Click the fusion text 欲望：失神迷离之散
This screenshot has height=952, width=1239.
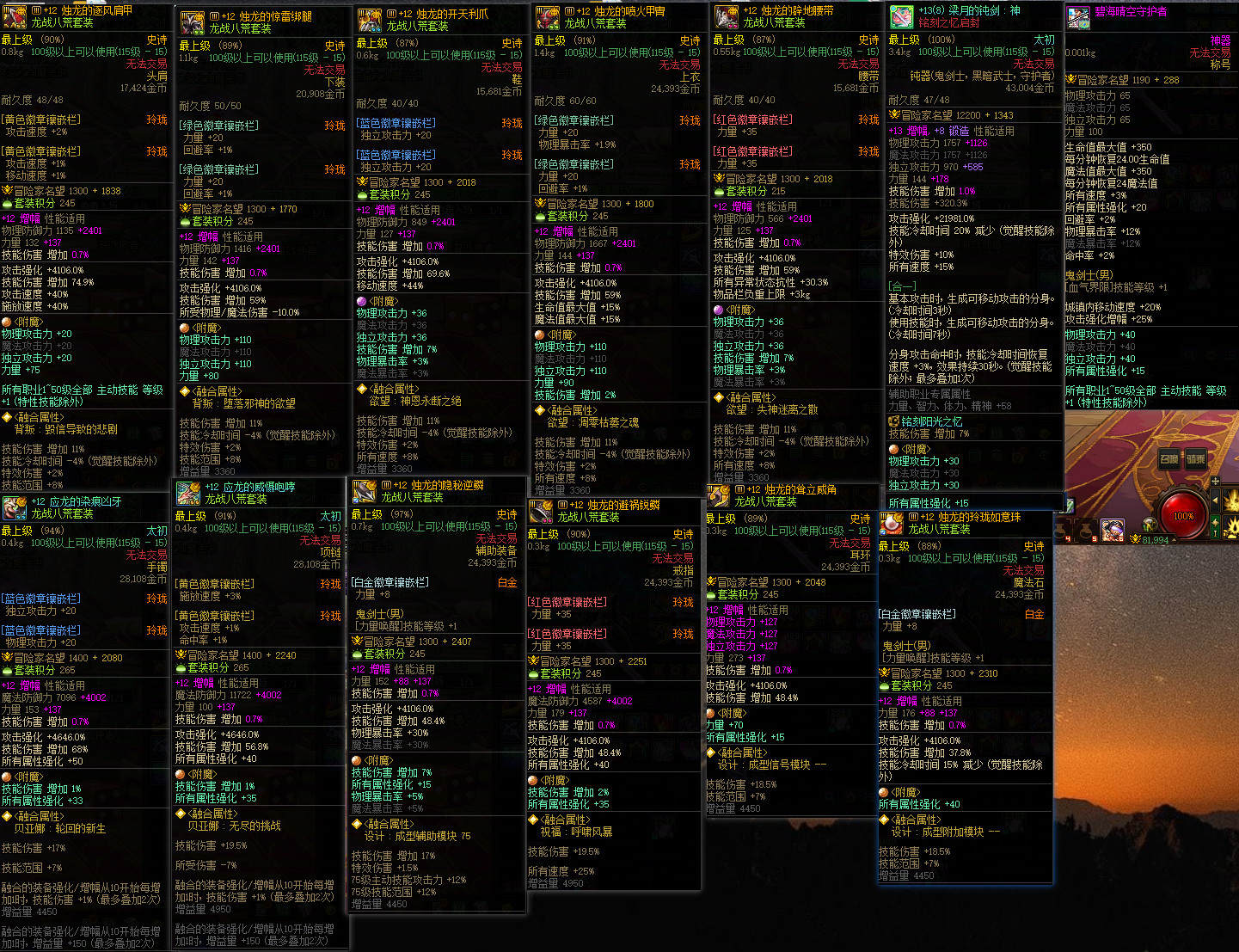click(772, 409)
